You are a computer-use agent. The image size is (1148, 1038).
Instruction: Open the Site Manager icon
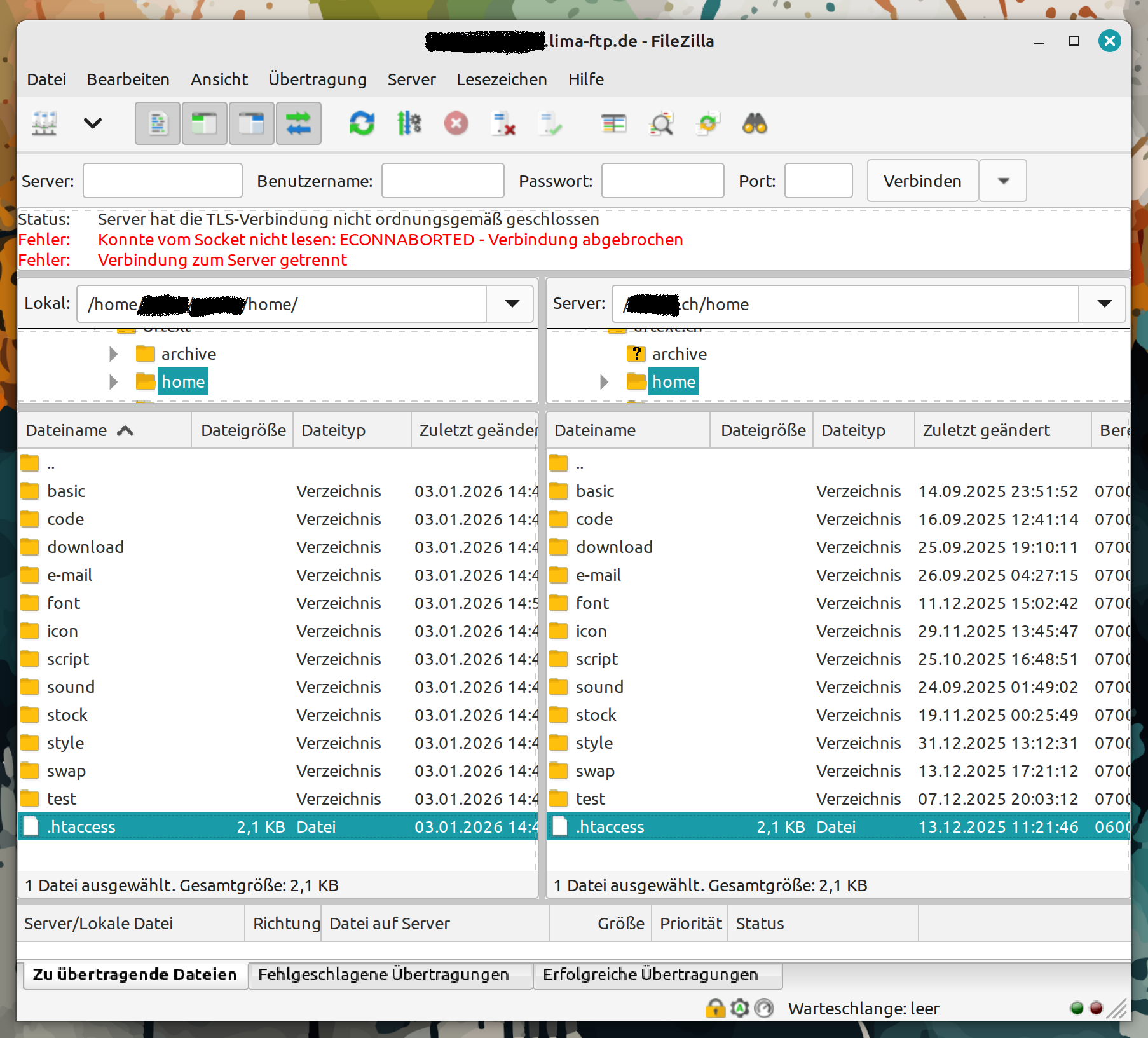[44, 123]
